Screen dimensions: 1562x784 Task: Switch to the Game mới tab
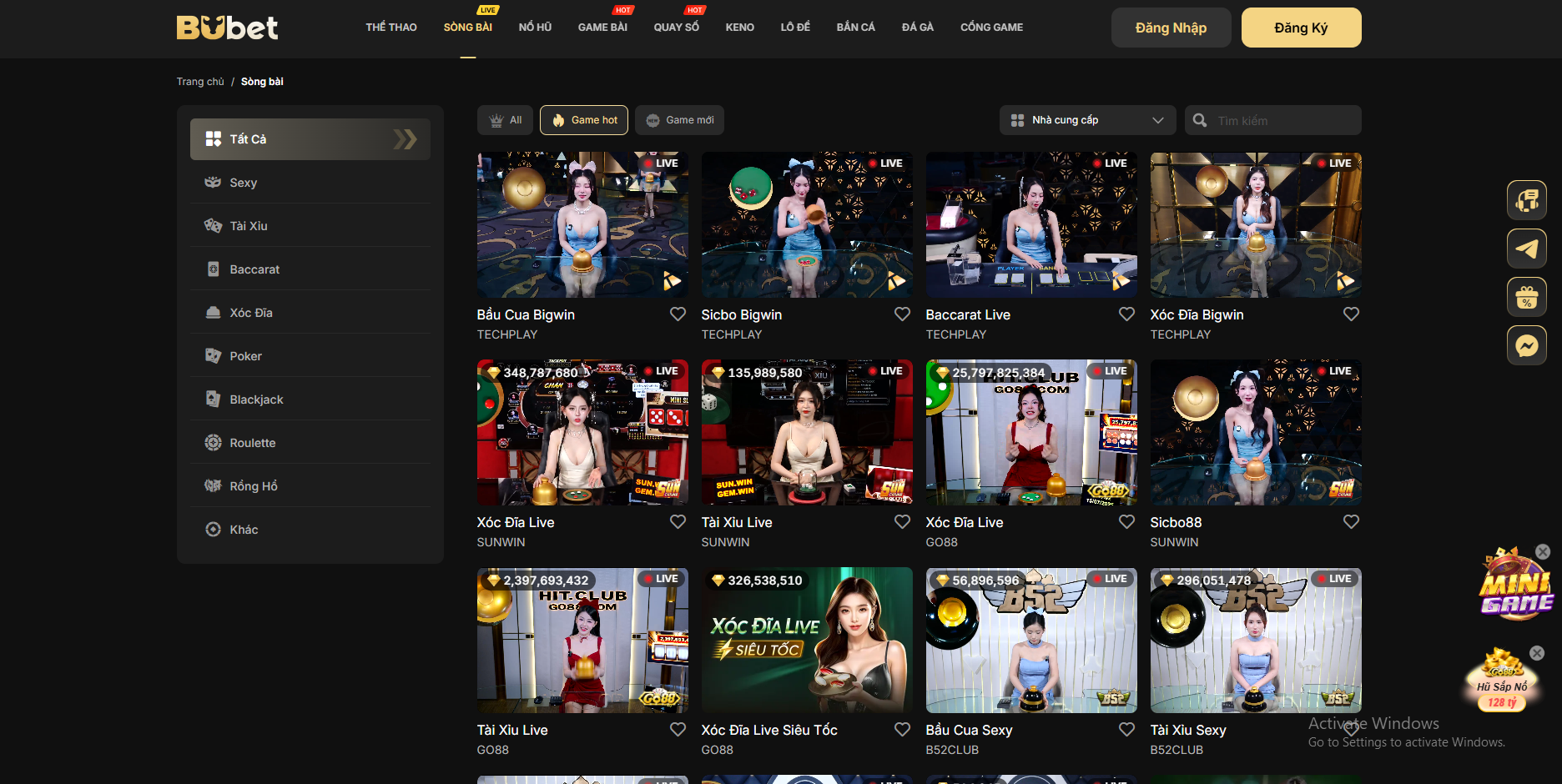click(x=679, y=120)
